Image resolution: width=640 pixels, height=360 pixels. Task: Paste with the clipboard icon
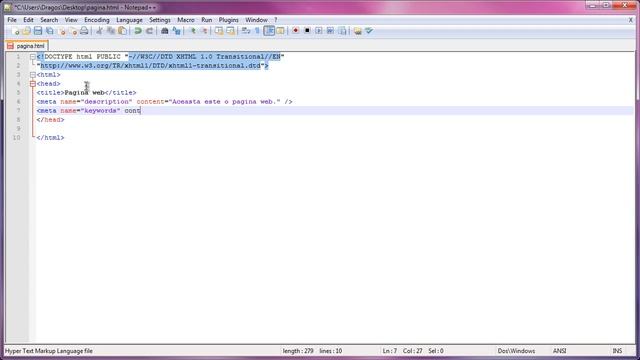click(122, 31)
